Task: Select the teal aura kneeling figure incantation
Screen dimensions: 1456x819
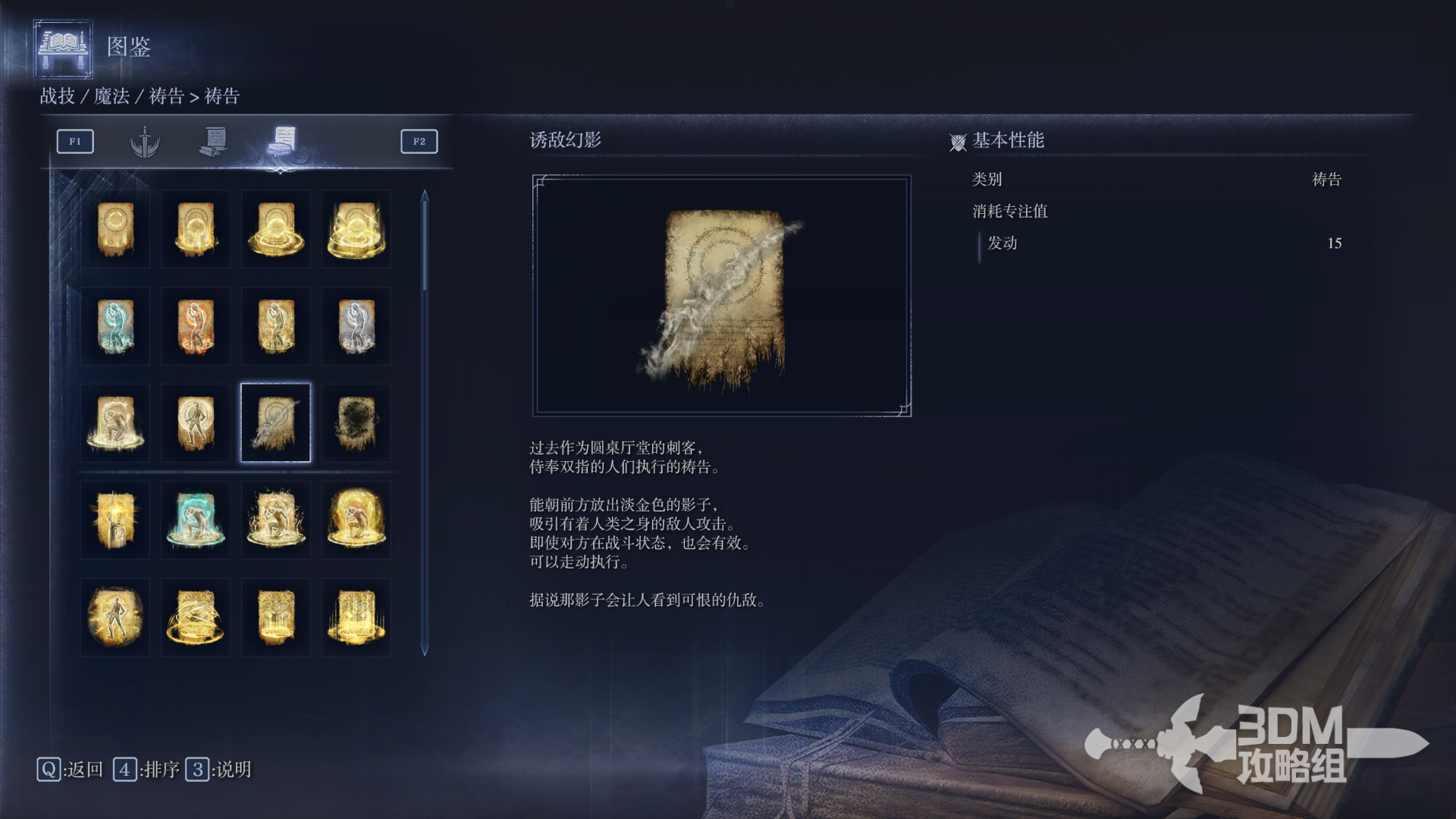Action: pos(196,520)
